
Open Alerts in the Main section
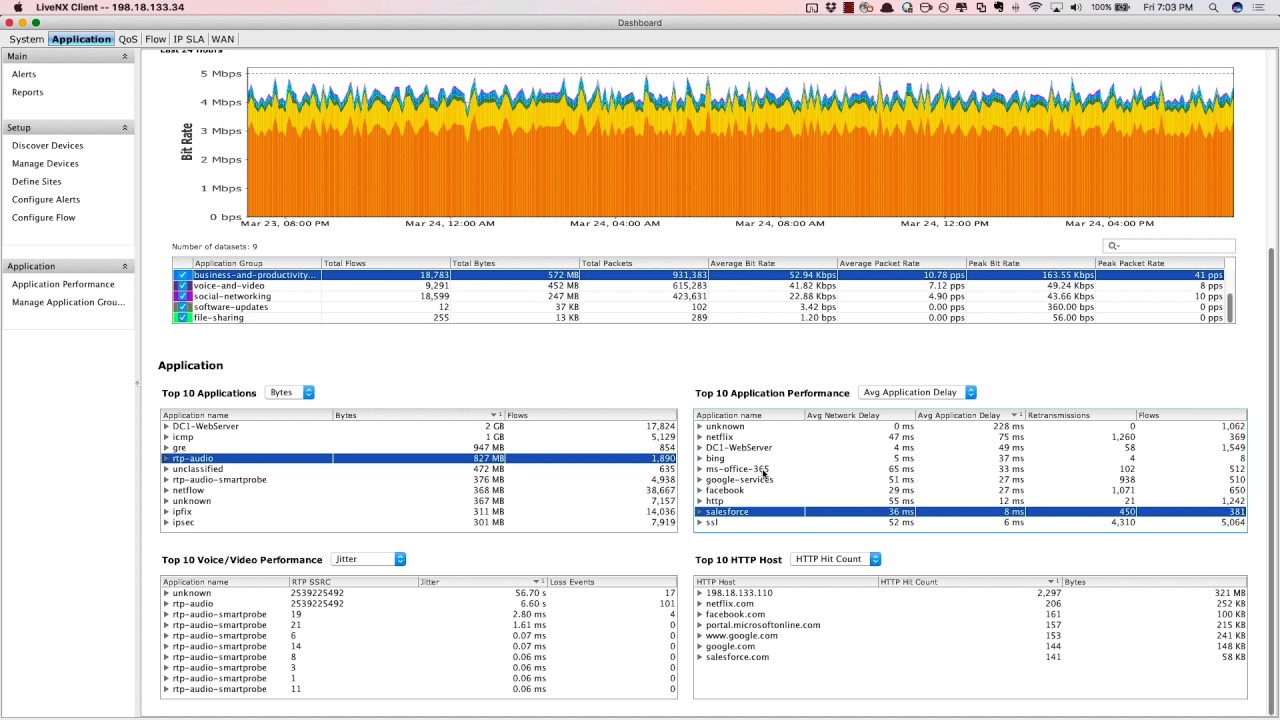[x=24, y=74]
